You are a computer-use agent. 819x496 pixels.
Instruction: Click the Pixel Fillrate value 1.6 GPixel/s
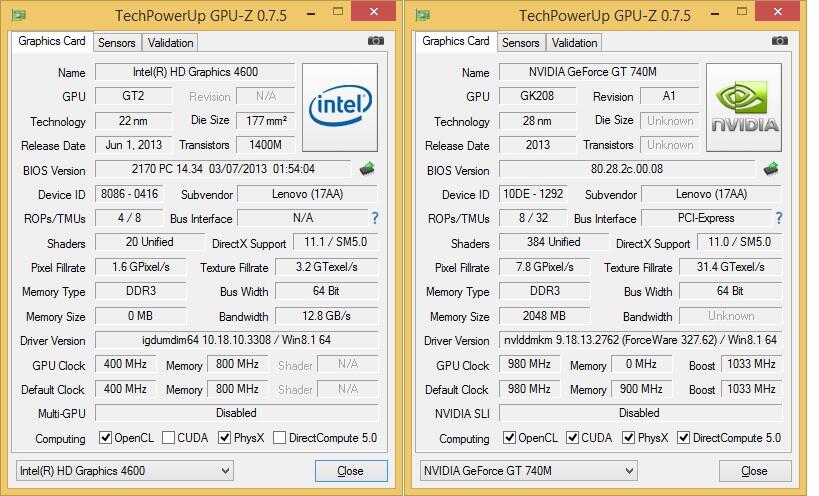pyautogui.click(x=141, y=267)
